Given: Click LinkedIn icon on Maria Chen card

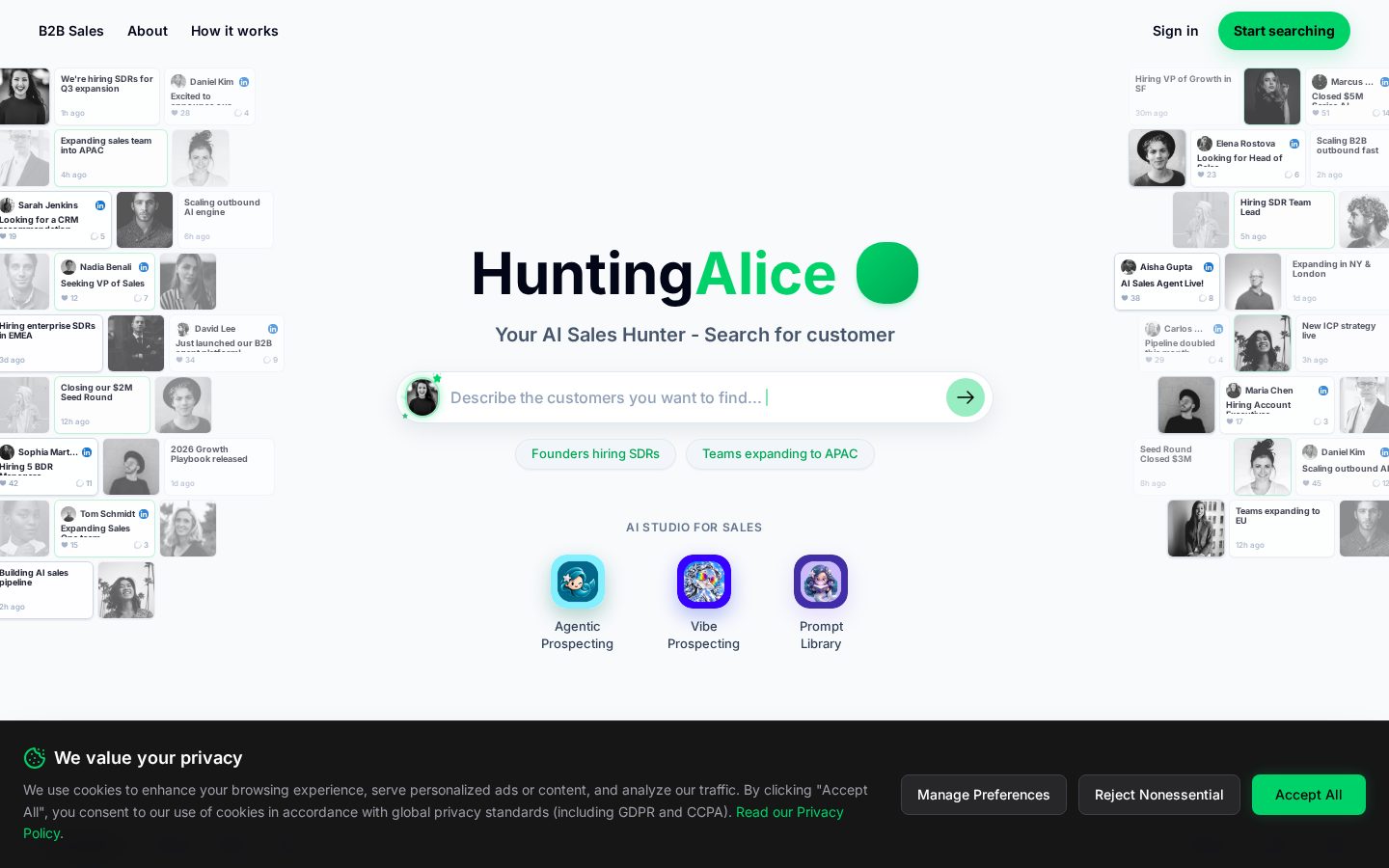Looking at the screenshot, I should 1323,391.
